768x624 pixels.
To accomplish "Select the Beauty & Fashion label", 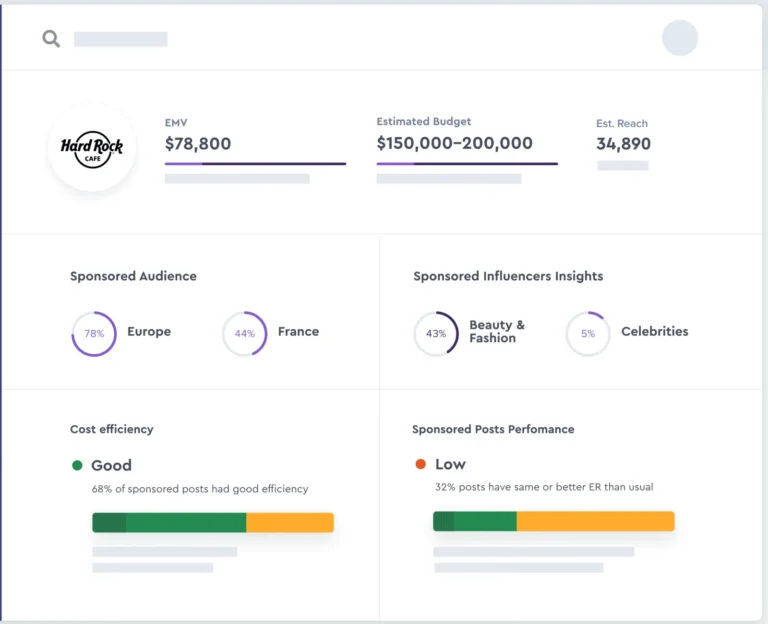I will 497,332.
